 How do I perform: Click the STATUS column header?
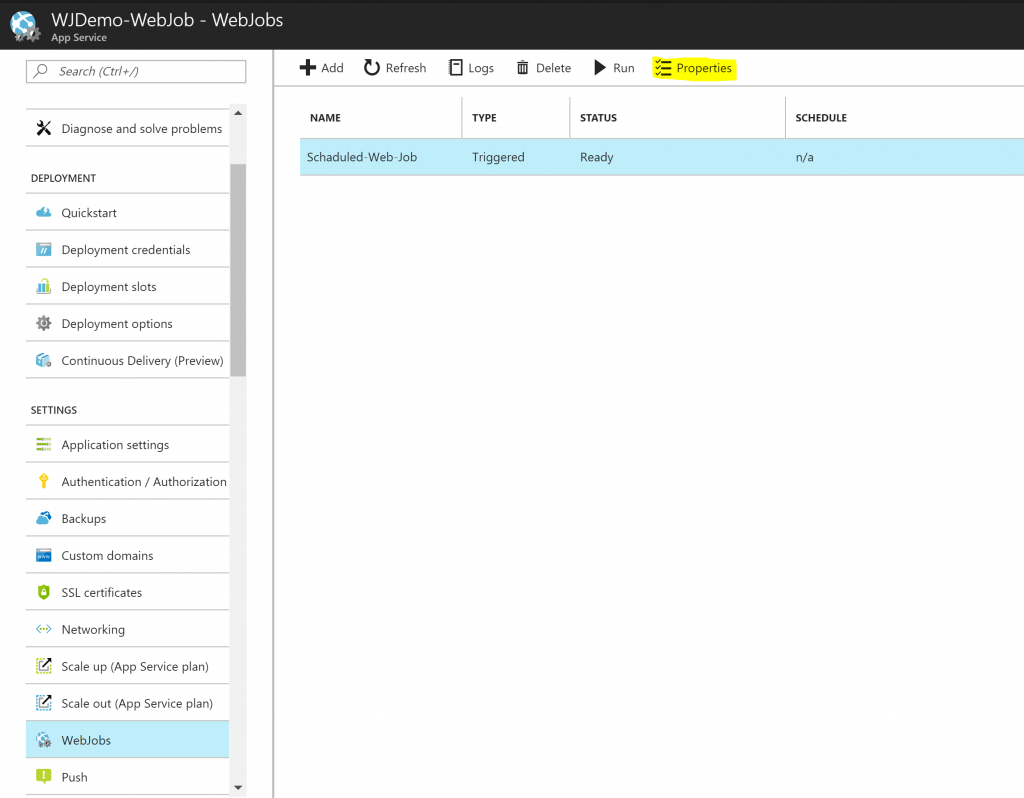[x=598, y=118]
